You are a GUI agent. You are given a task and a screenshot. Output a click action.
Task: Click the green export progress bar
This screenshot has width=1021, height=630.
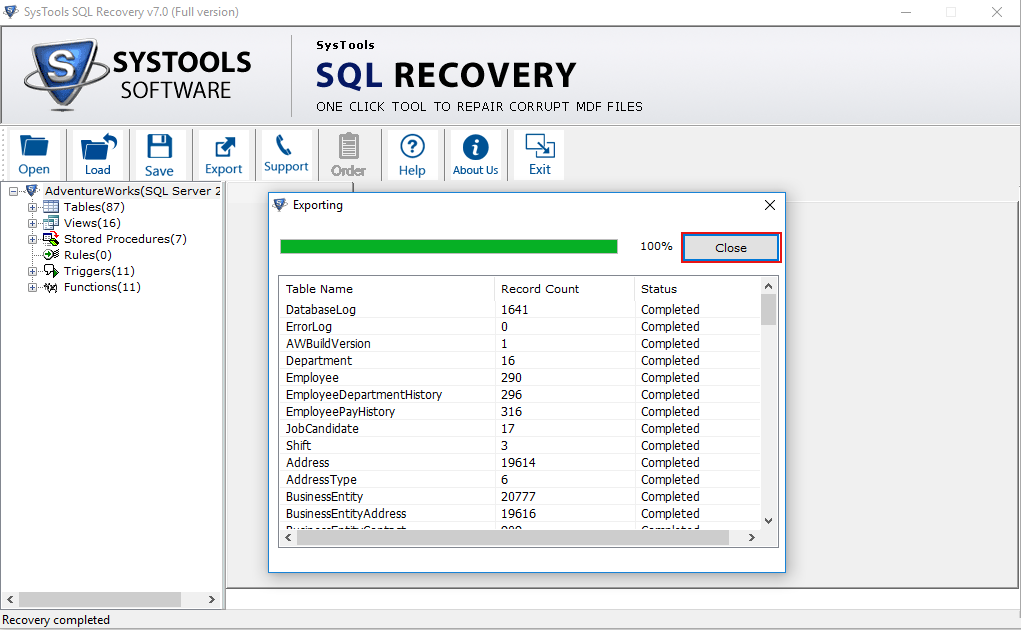(449, 247)
